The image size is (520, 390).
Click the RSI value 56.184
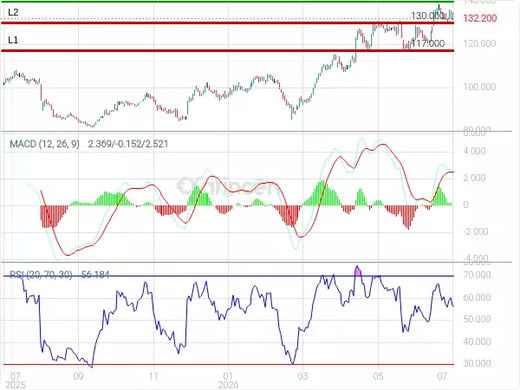(x=95, y=275)
